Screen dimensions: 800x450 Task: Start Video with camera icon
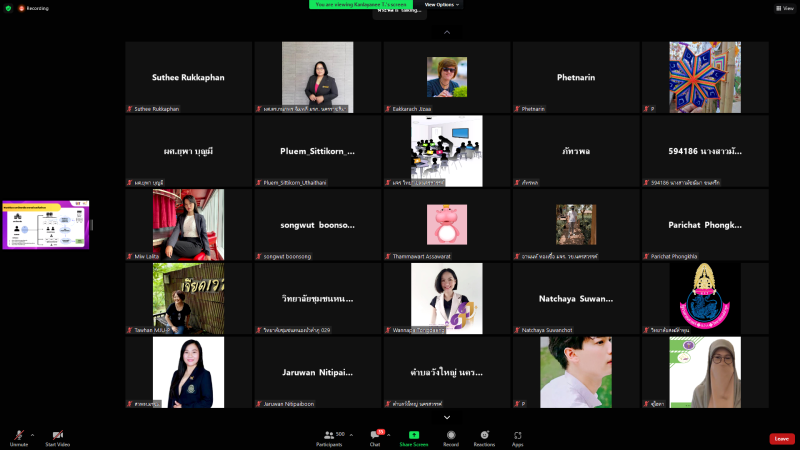tap(58, 435)
